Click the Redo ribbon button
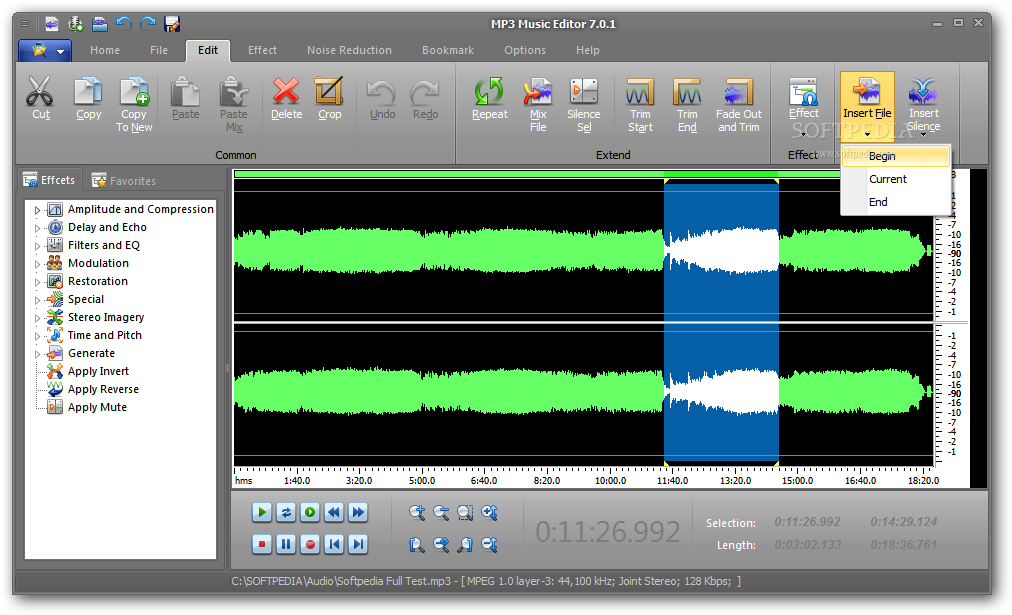This screenshot has height=615, width=1012. (x=425, y=98)
